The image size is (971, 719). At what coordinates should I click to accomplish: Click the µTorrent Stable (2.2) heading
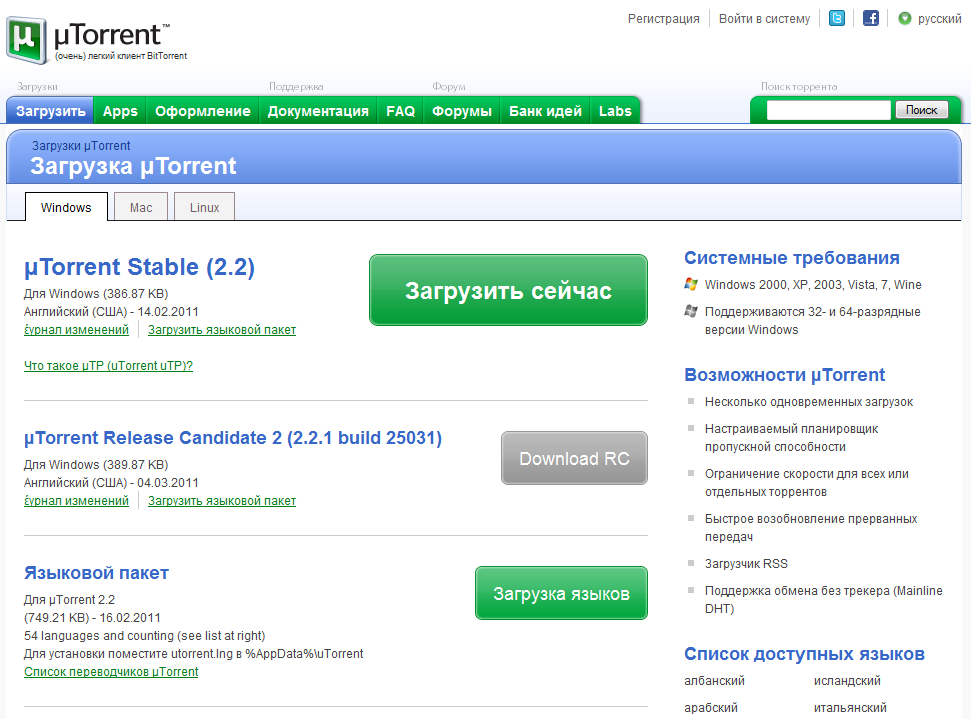point(139,267)
